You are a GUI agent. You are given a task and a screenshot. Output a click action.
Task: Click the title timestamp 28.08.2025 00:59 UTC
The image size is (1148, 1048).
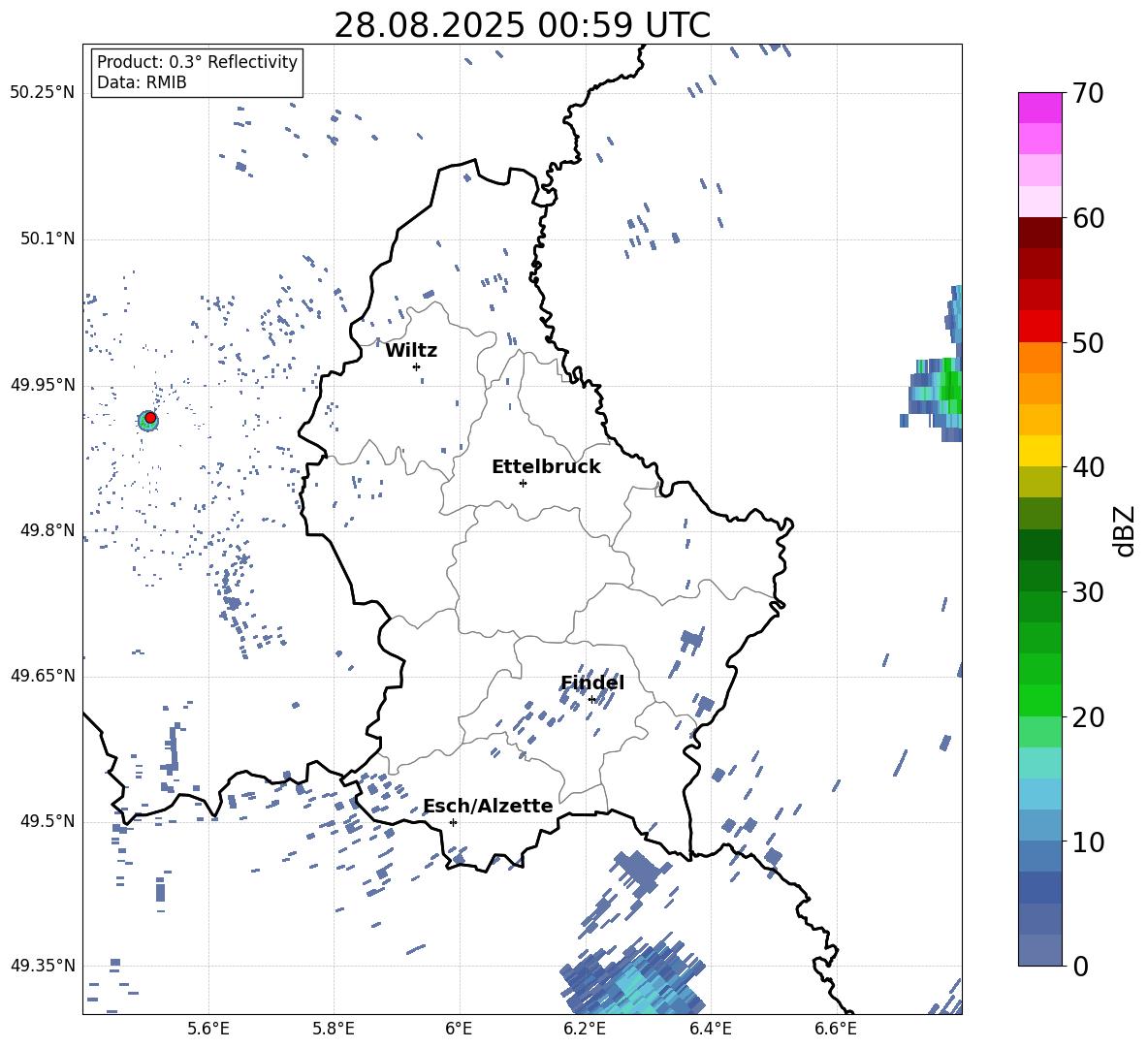click(522, 25)
